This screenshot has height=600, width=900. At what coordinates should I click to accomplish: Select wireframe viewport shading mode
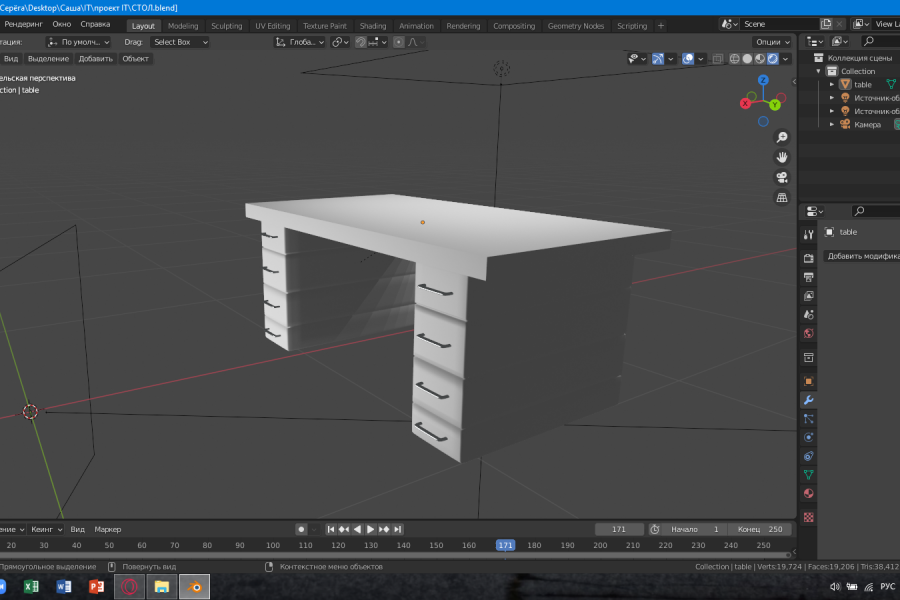(x=734, y=59)
